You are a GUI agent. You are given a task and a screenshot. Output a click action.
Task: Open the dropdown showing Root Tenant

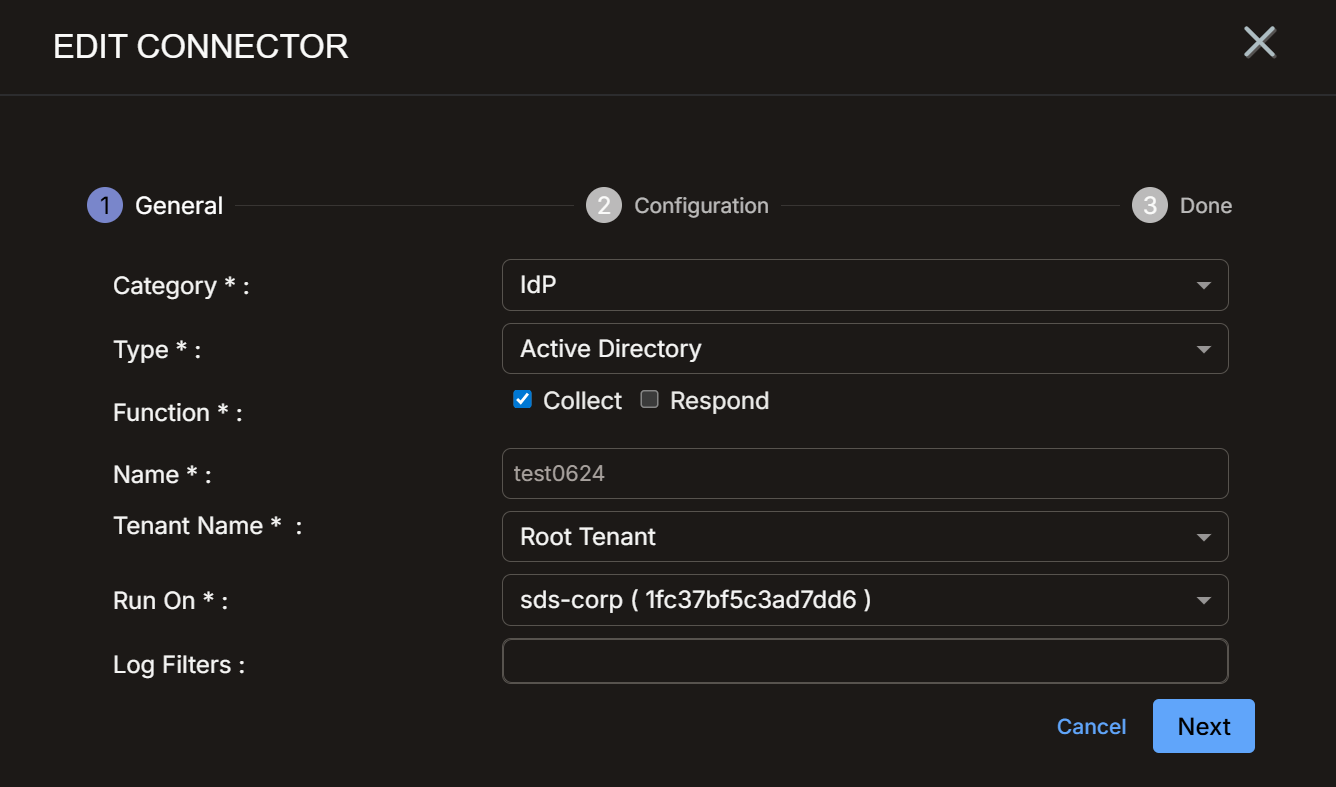[865, 537]
